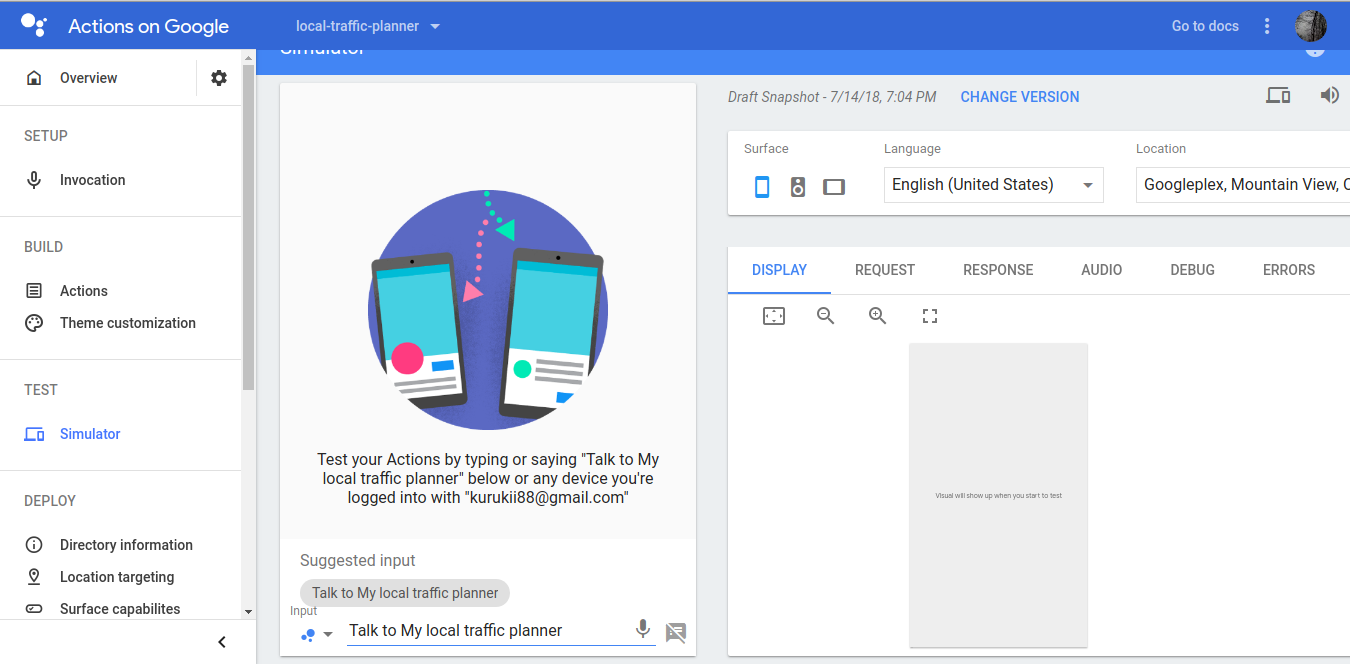The width and height of the screenshot is (1350, 664).
Task: Switch to the DISPLAY tab
Action: click(x=780, y=270)
